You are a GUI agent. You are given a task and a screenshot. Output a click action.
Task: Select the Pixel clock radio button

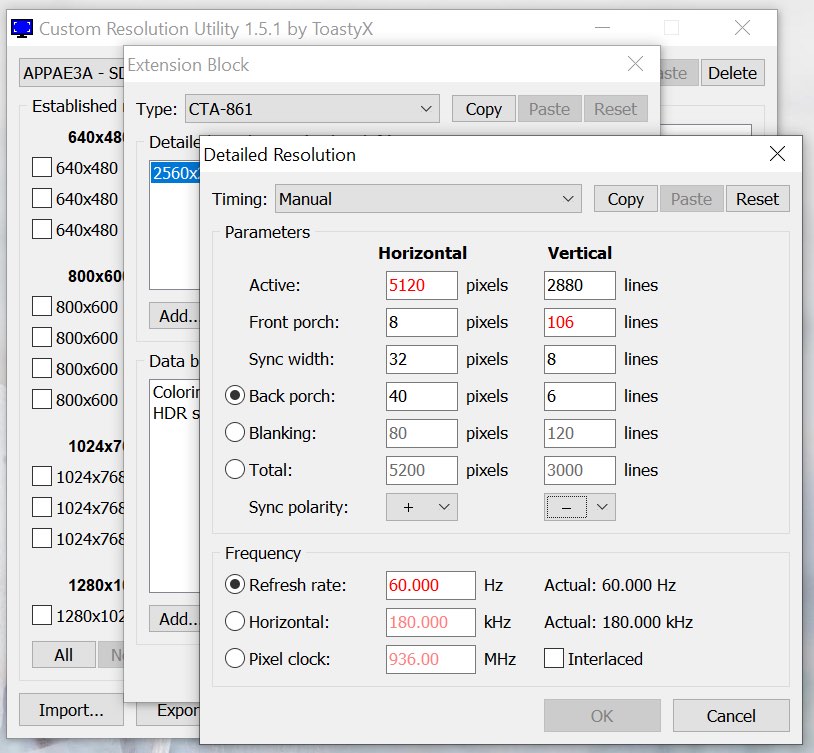click(x=235, y=658)
